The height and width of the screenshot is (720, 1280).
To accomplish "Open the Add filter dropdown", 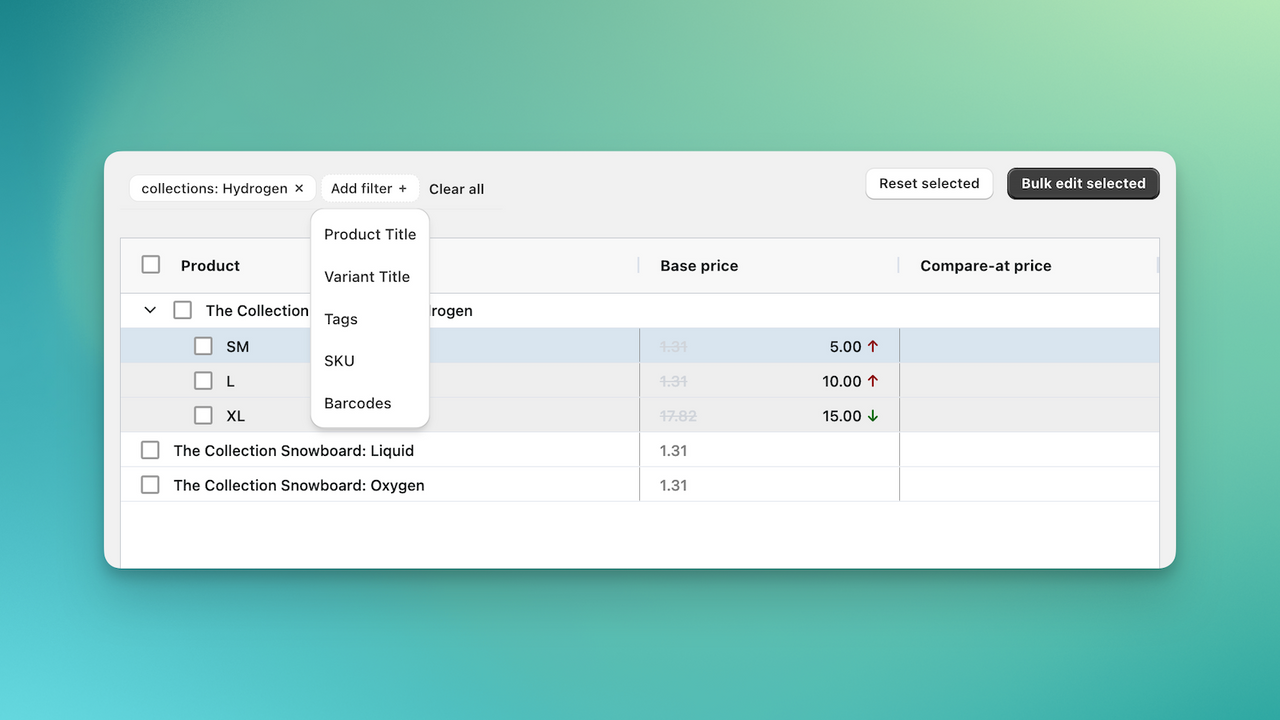I will 369,188.
